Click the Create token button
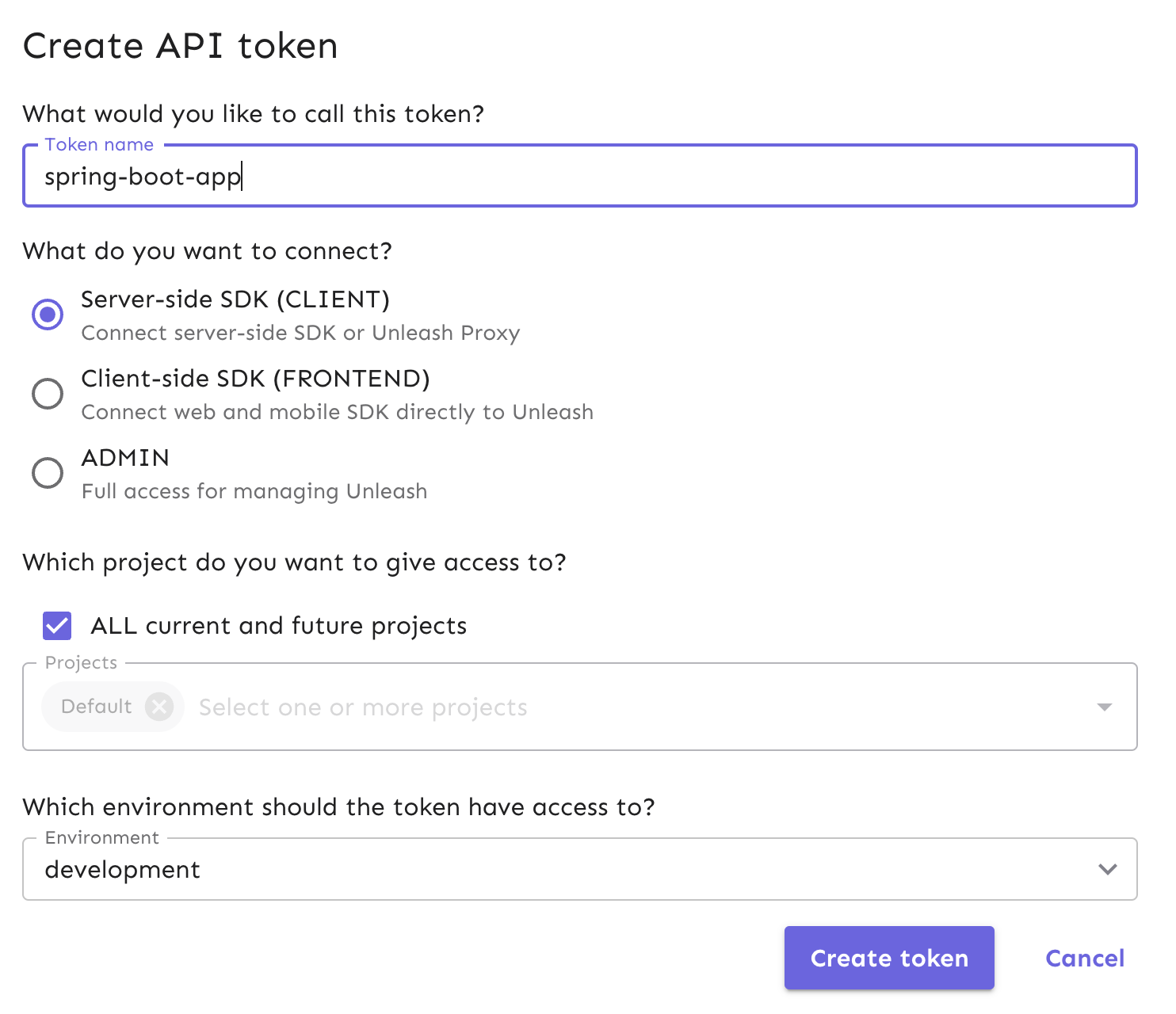The width and height of the screenshot is (1176, 1014). [888, 958]
